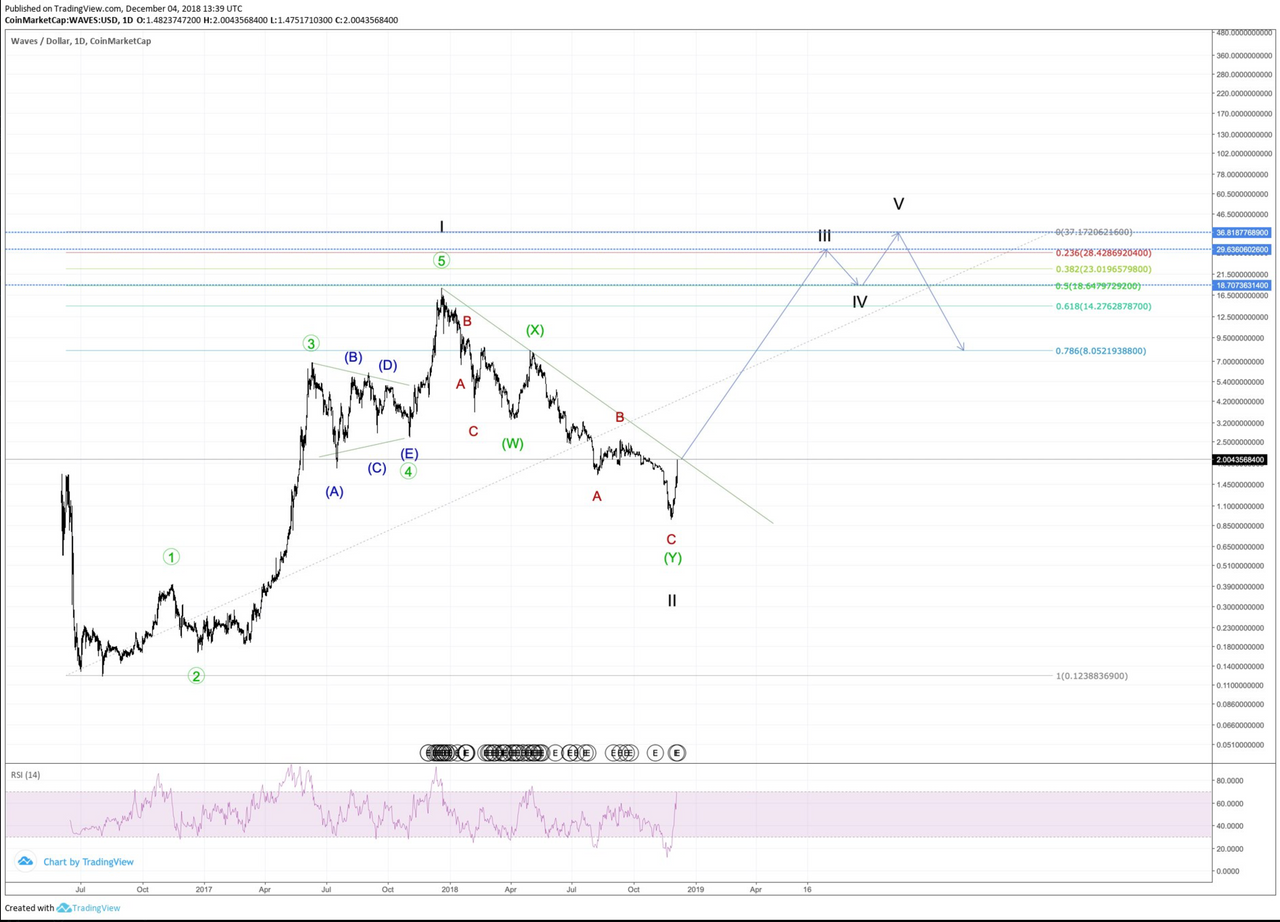The height and width of the screenshot is (922, 1280).
Task: Click the blue 29.6360602600 price label
Action: tap(1242, 249)
